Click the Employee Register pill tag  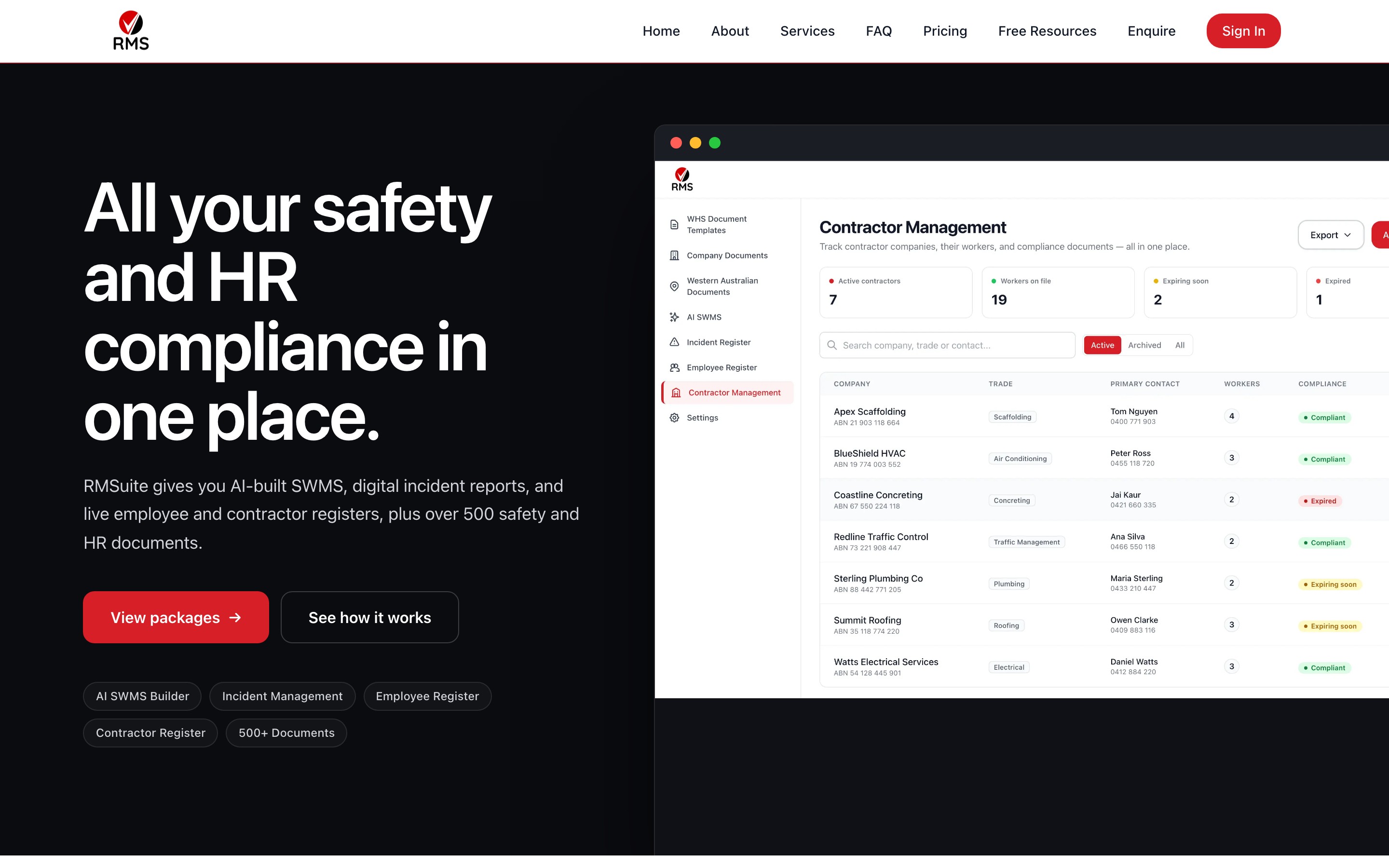click(x=427, y=696)
